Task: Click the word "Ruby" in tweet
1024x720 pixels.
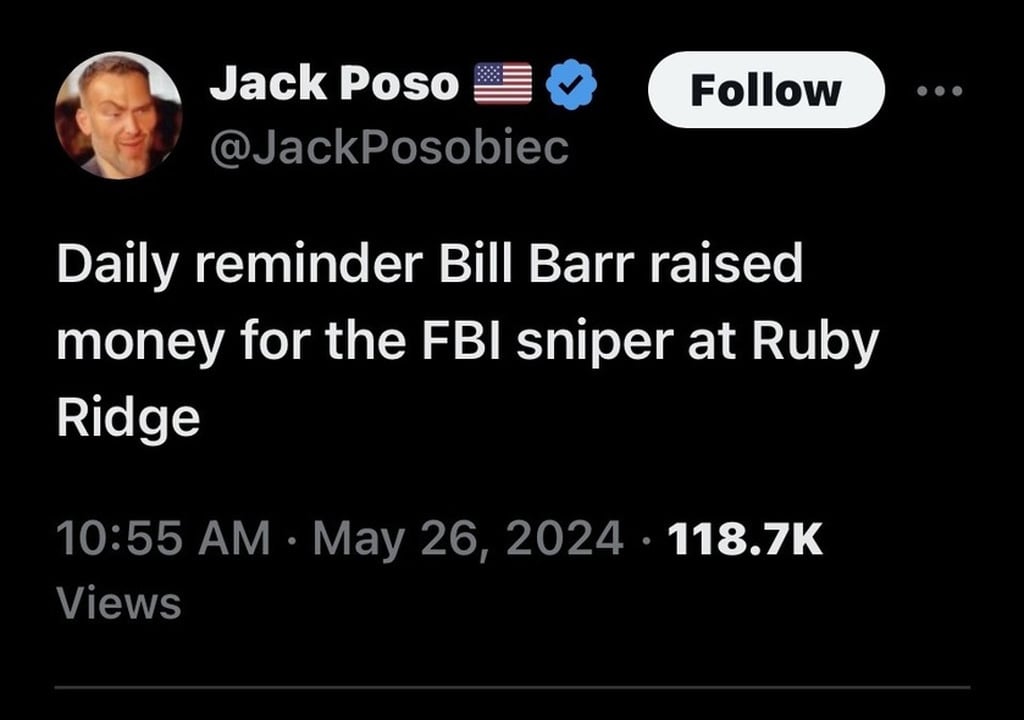Action: [828, 343]
